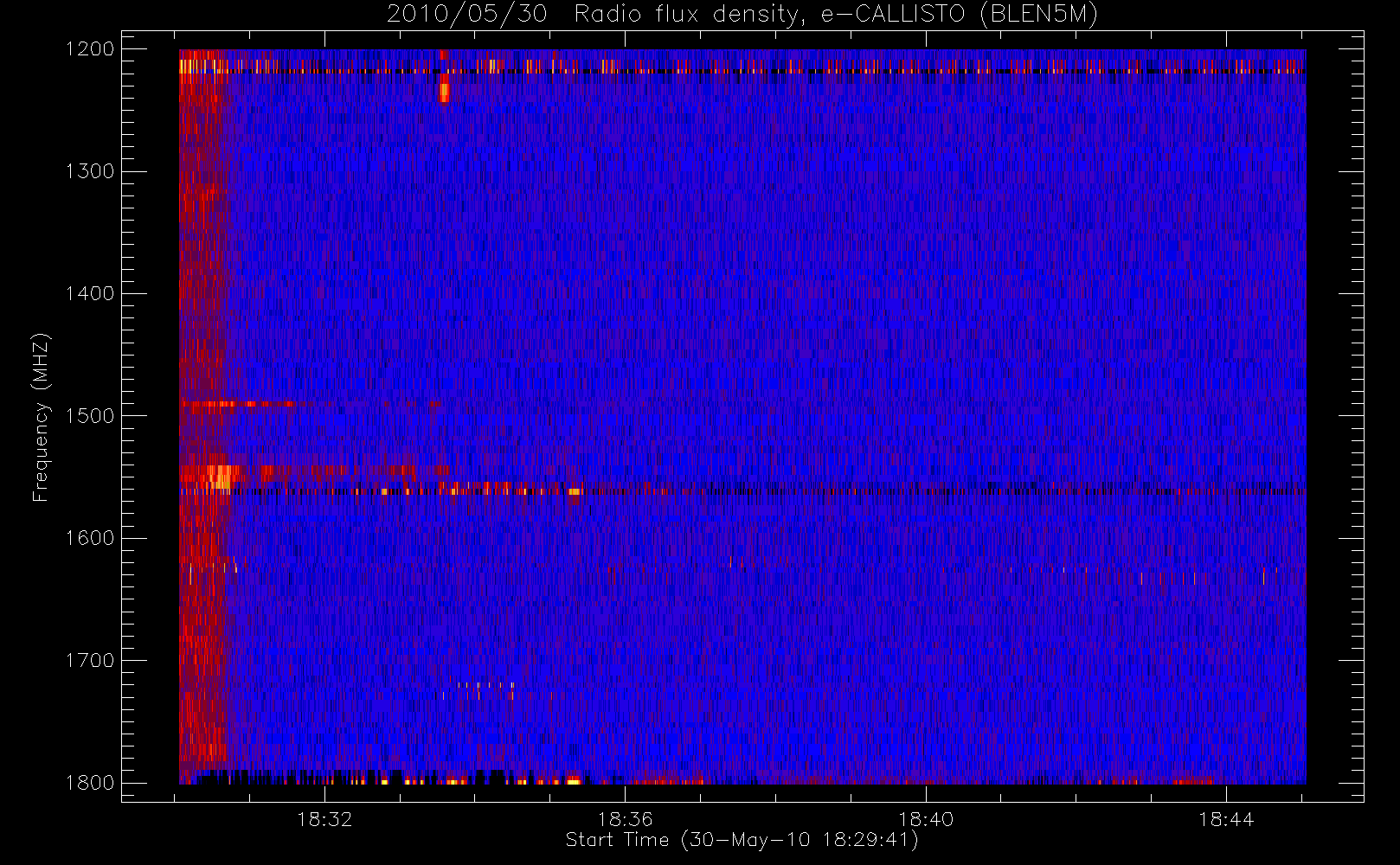Click the 18:40 time tick label
The image size is (1400, 865).
926,819
